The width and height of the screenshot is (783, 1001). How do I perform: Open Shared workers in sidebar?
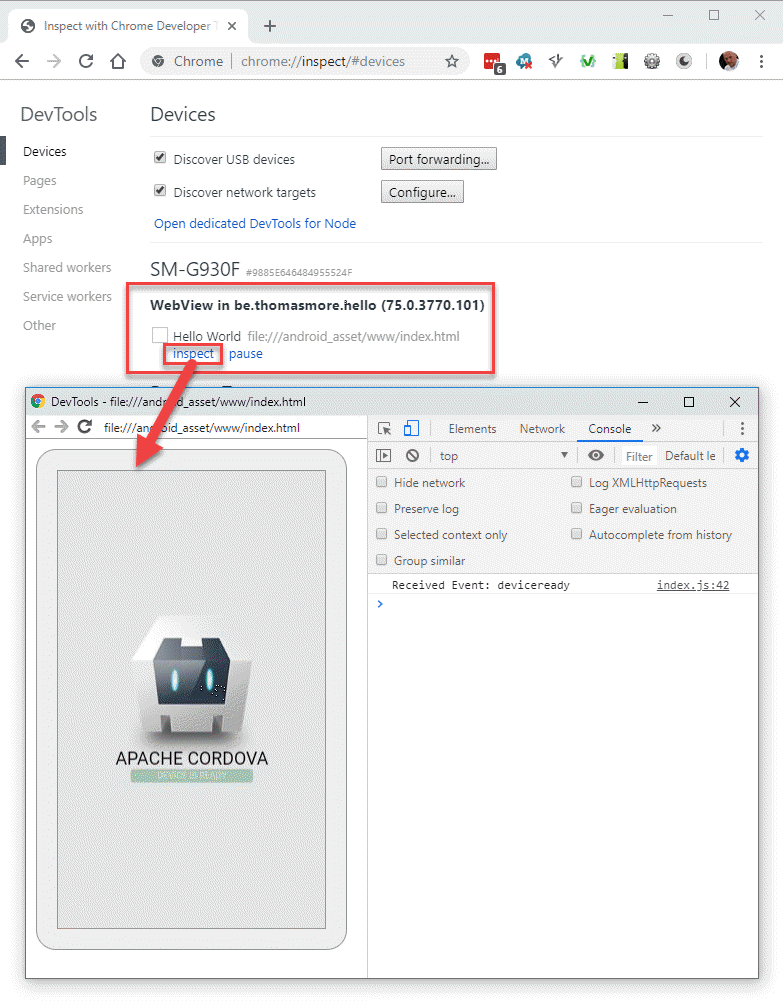(x=67, y=267)
